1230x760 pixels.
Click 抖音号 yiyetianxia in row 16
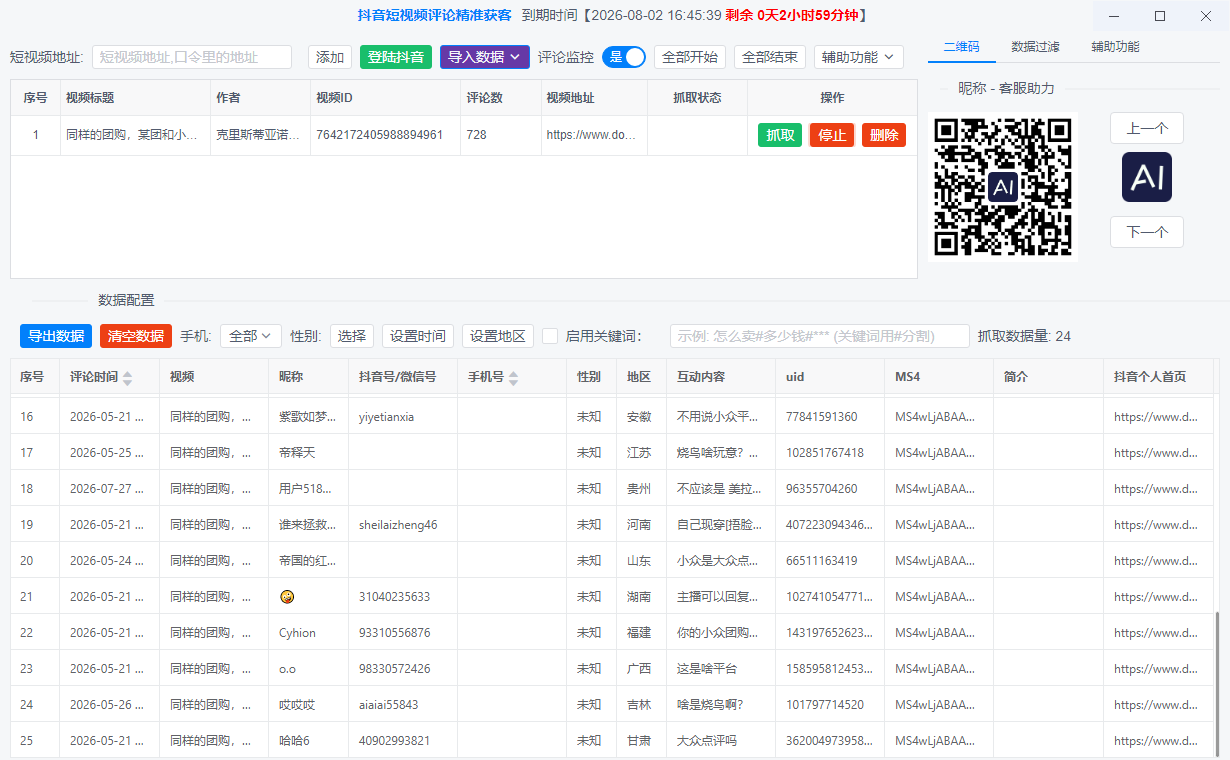click(386, 417)
